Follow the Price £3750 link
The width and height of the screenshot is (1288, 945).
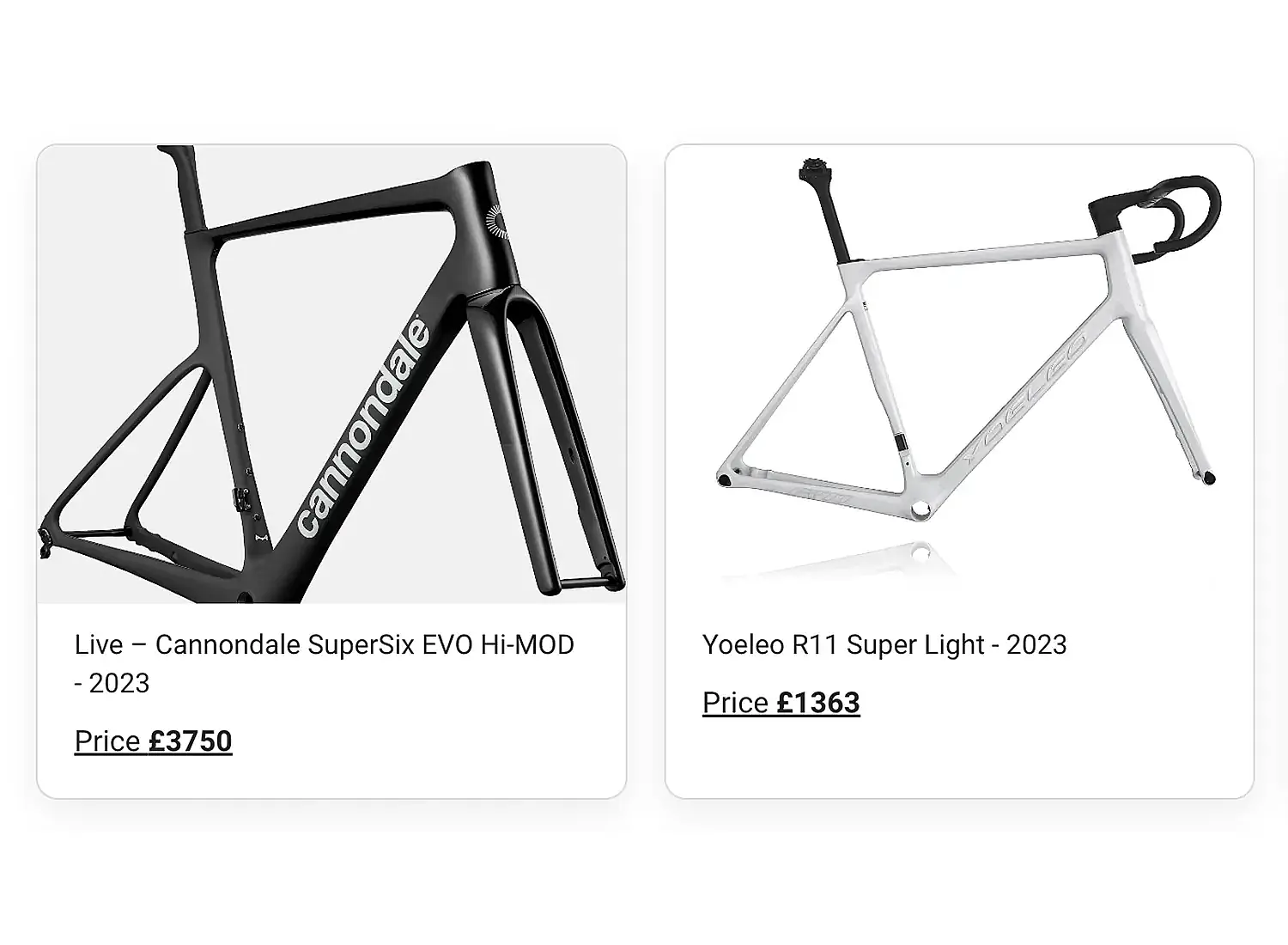click(x=153, y=741)
